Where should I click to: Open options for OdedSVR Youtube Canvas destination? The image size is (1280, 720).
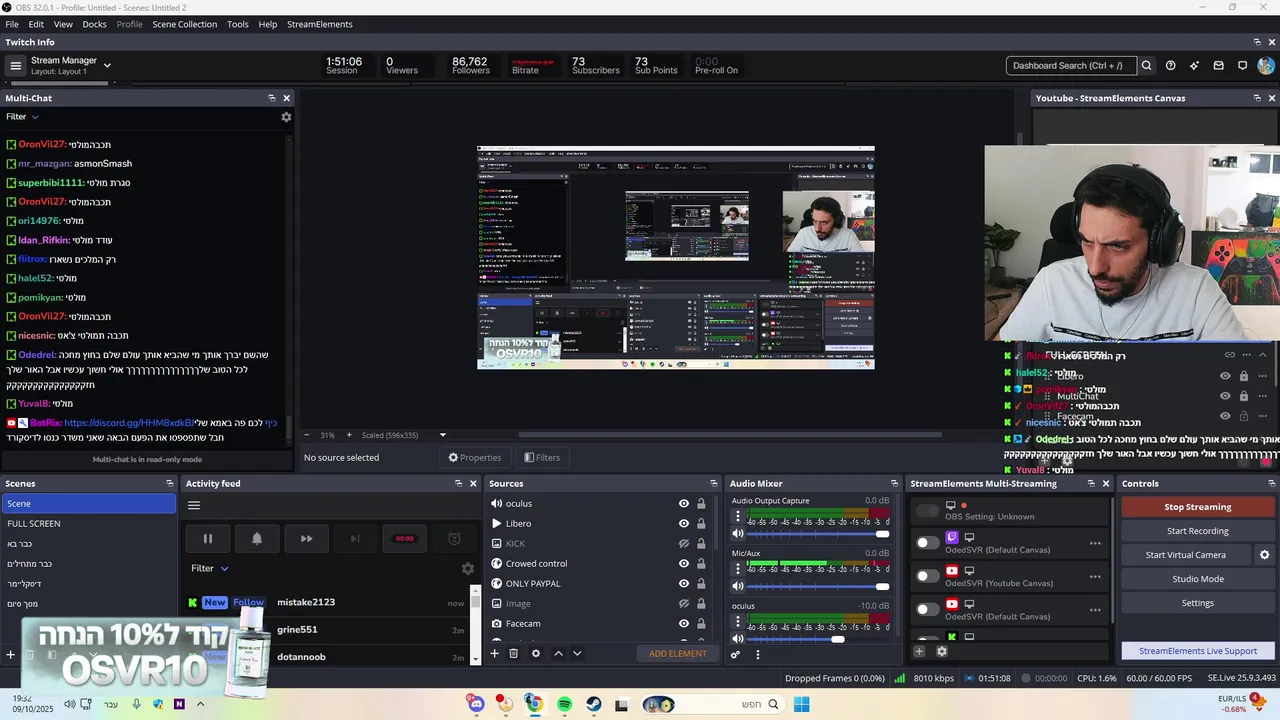[x=1095, y=577]
